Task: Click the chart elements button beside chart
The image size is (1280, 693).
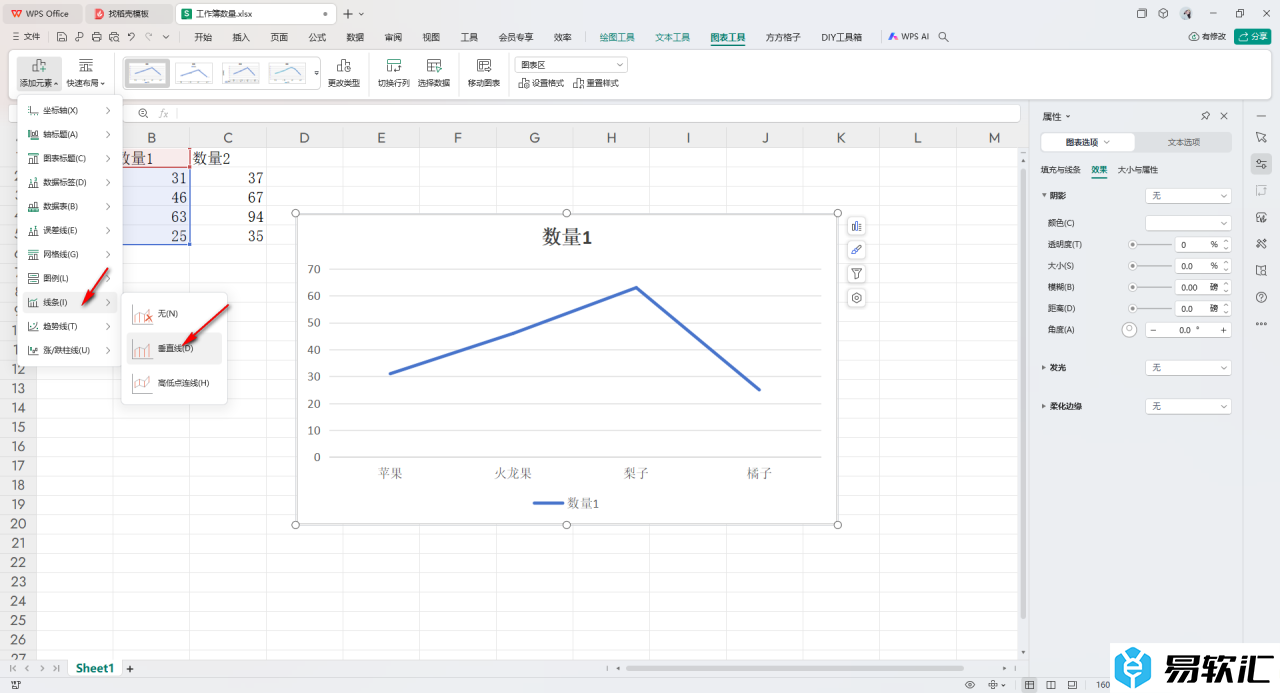Action: click(857, 226)
